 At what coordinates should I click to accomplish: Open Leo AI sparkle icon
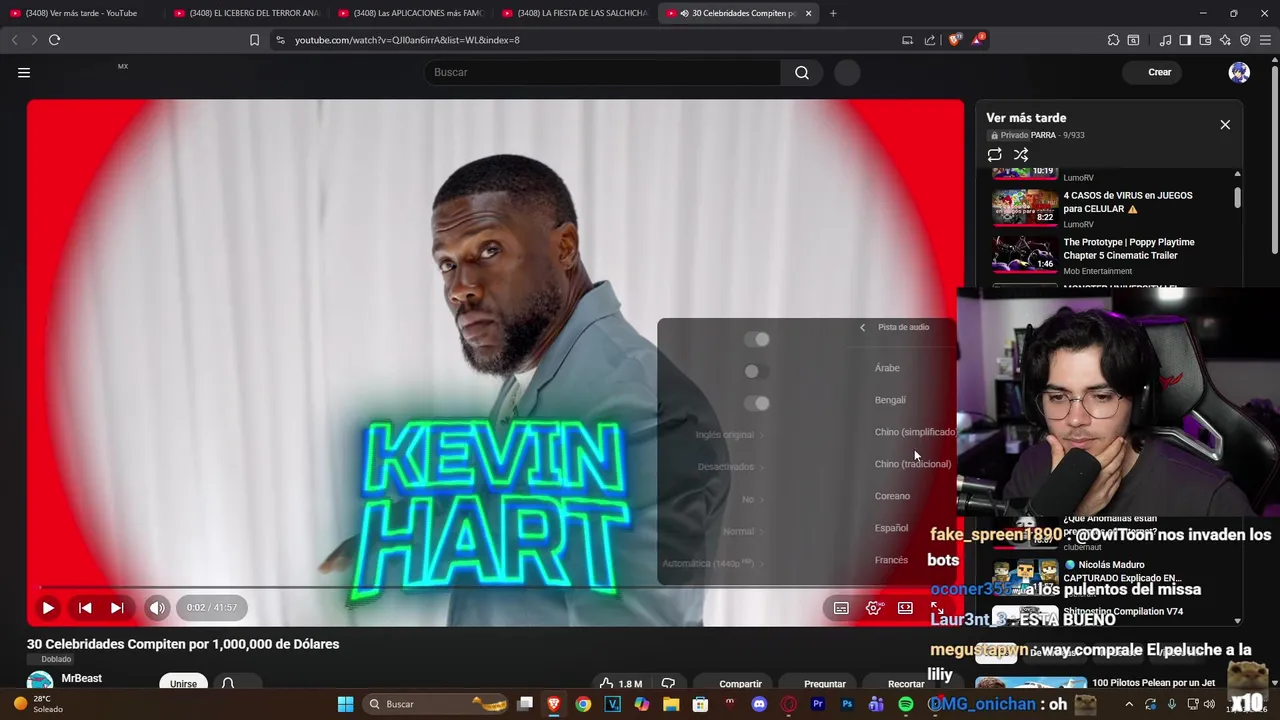tap(1225, 40)
